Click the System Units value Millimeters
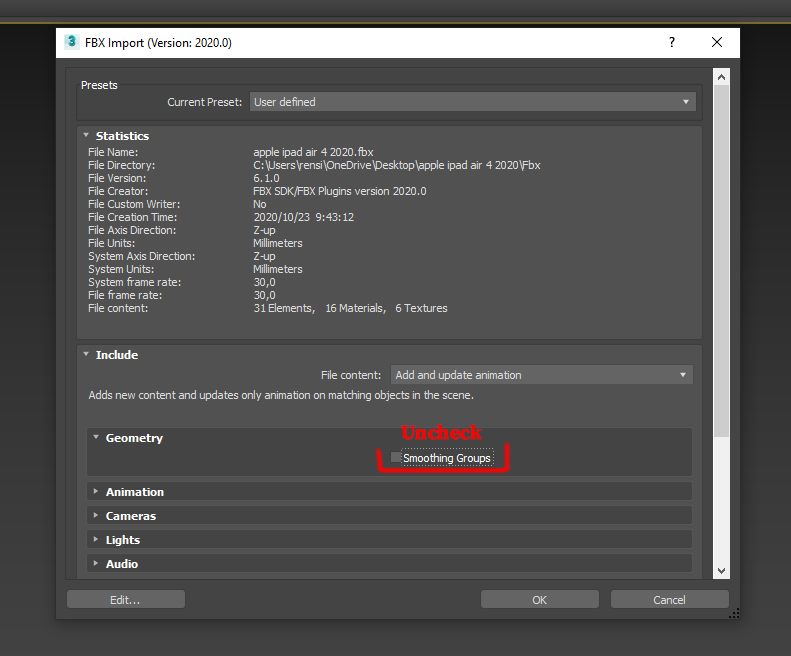Image resolution: width=791 pixels, height=656 pixels. (x=278, y=269)
